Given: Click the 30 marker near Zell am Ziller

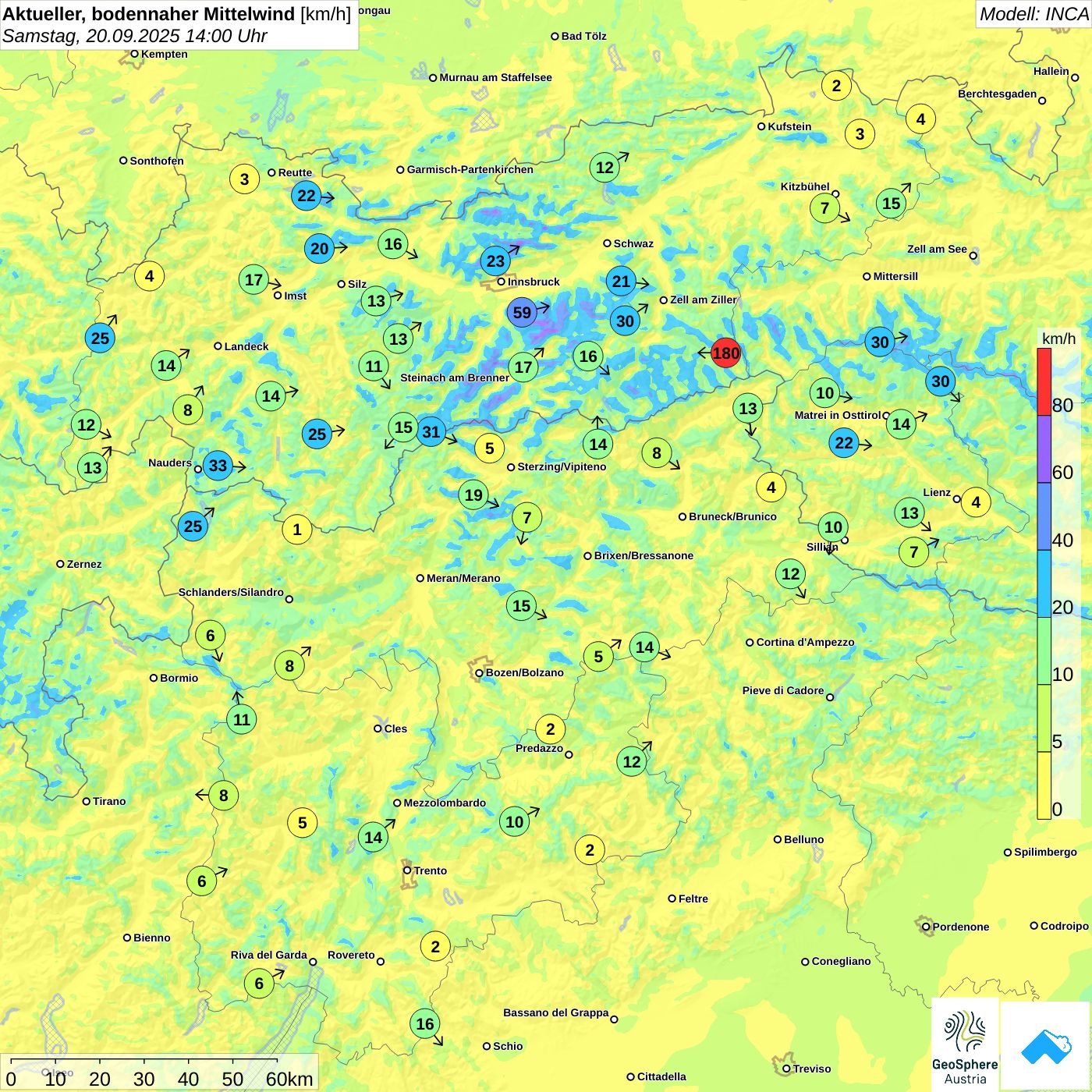Looking at the screenshot, I should [626, 321].
